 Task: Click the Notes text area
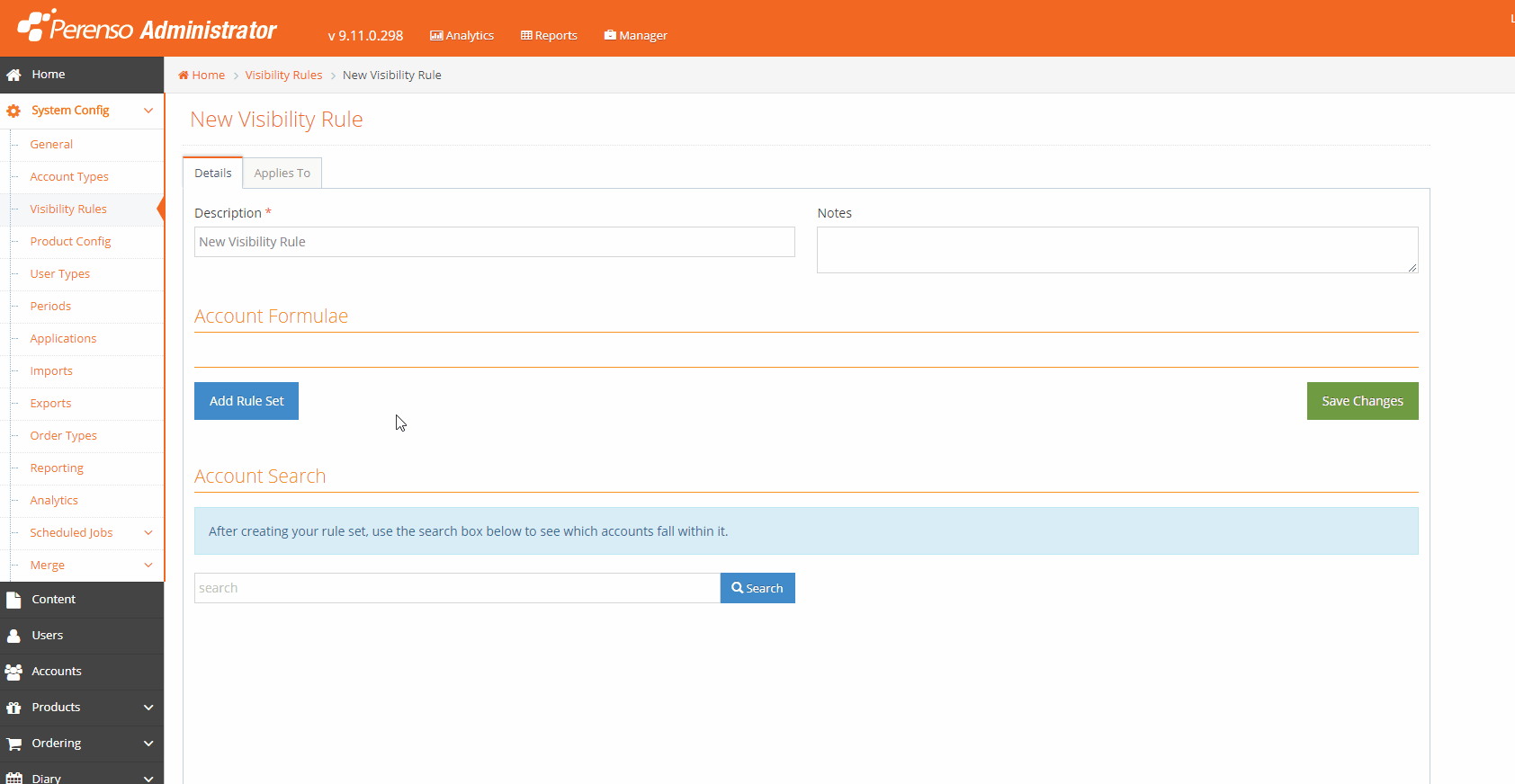(x=1117, y=250)
